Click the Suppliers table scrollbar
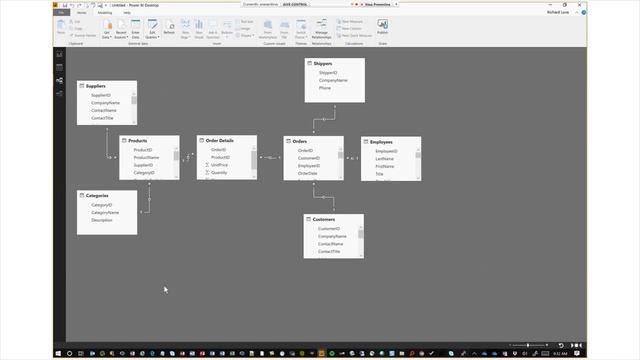This screenshot has width=640, height=360. (134, 100)
